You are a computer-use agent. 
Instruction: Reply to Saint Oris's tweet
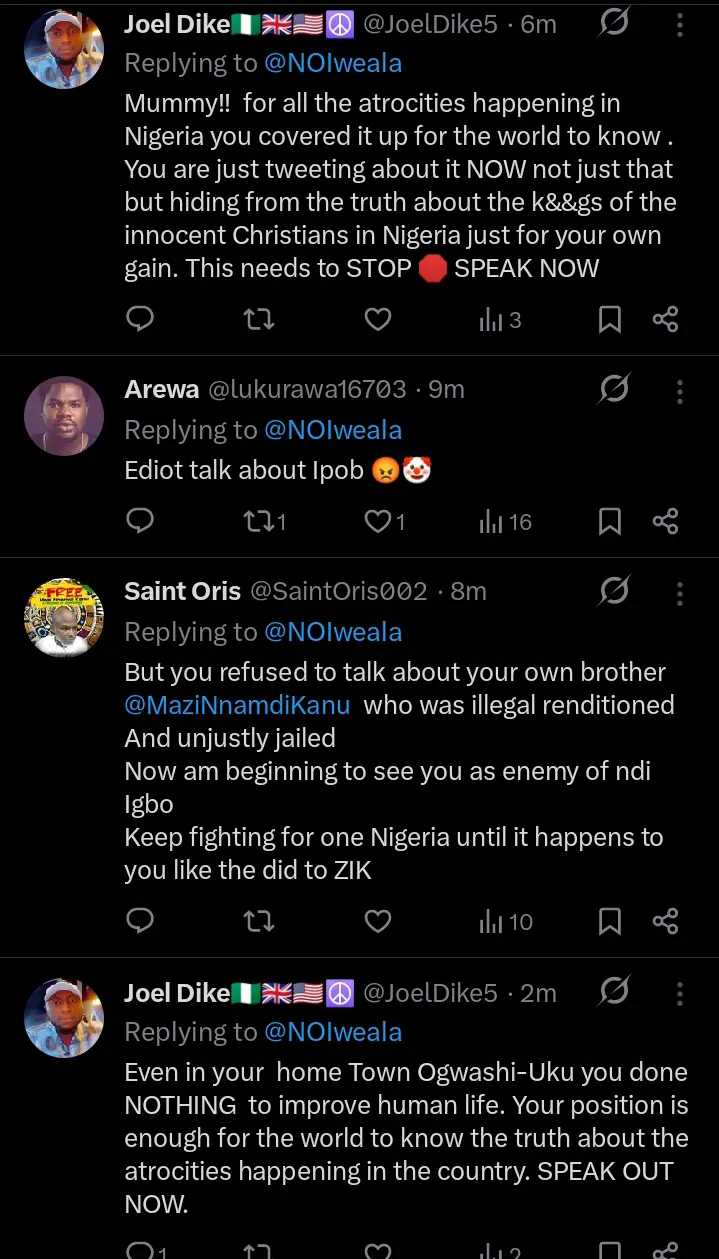[x=141, y=921]
